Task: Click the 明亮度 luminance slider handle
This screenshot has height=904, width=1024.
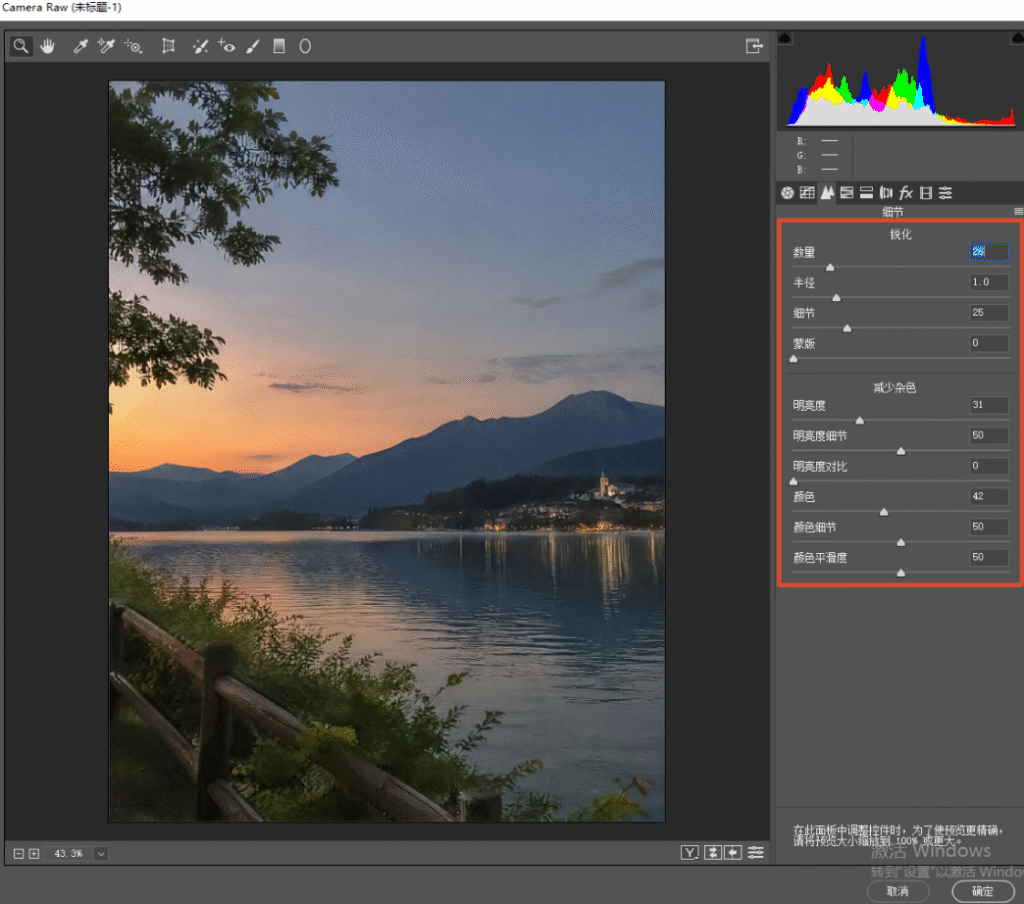Action: coord(860,421)
